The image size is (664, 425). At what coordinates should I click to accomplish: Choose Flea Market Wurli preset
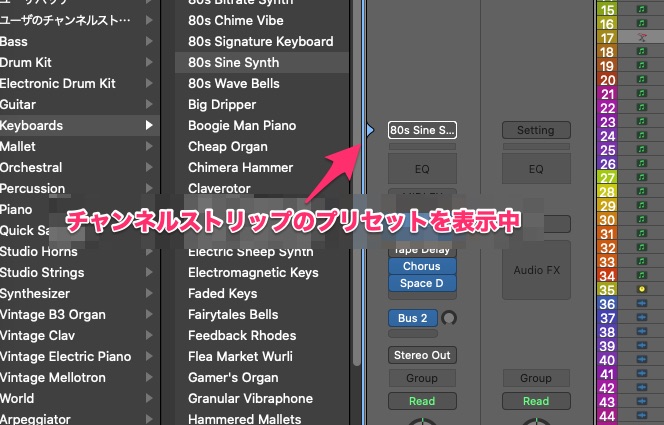point(262,356)
